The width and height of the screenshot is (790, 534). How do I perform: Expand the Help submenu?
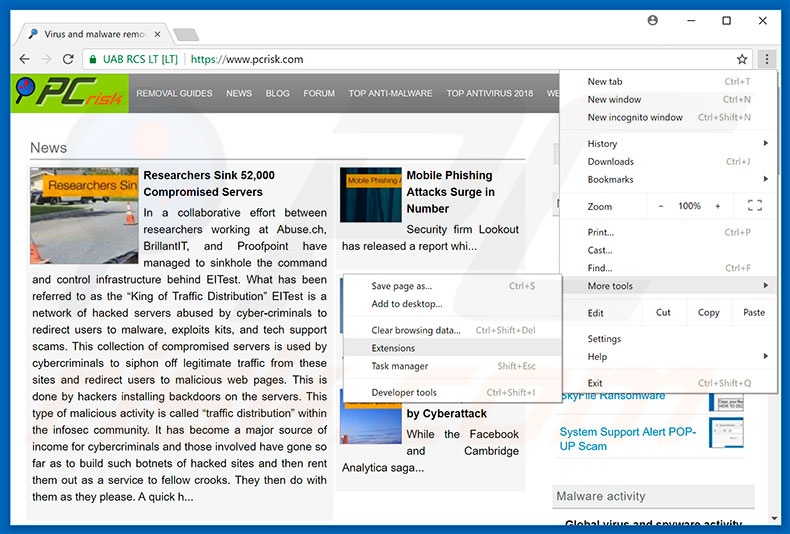[669, 357]
